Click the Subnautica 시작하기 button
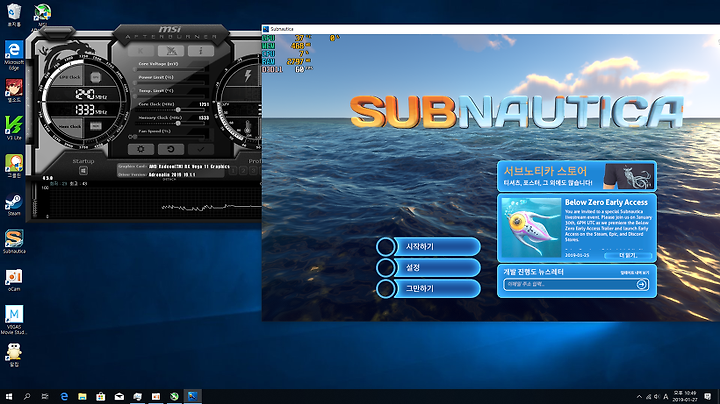Viewport: 720px width, 404px height. click(428, 247)
